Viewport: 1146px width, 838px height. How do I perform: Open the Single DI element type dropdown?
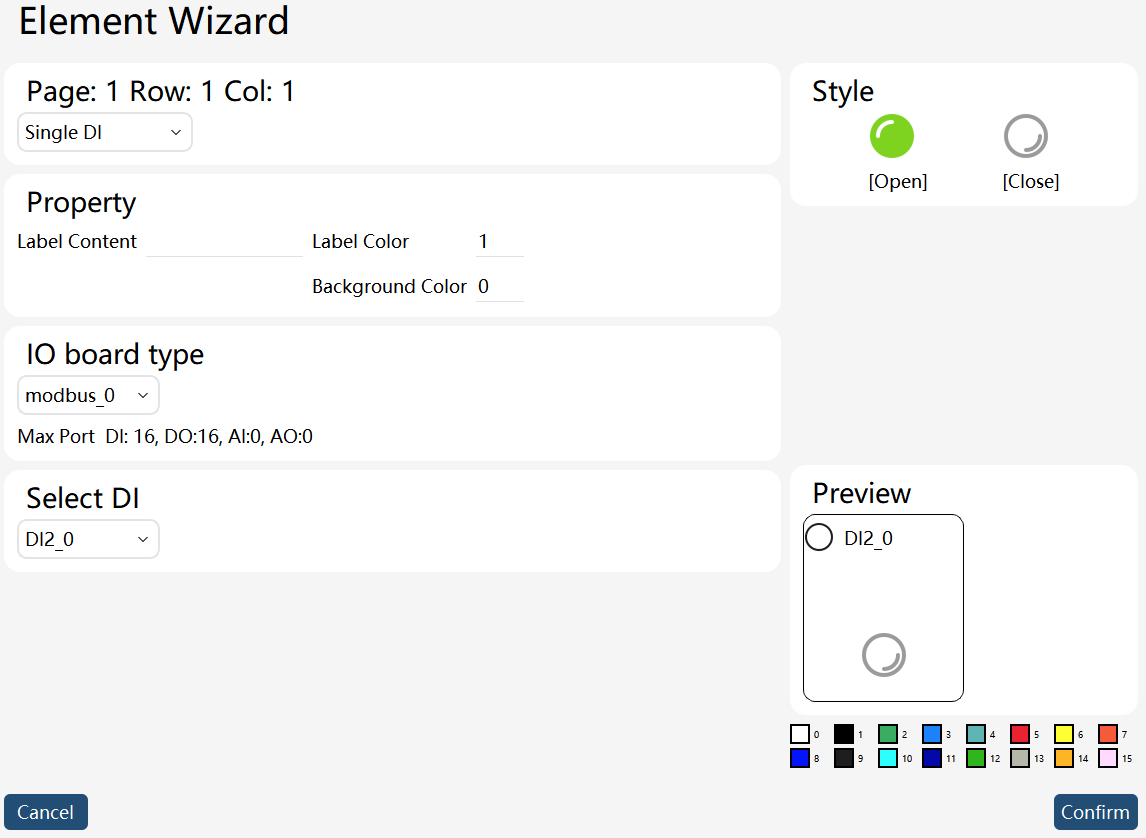(x=105, y=132)
